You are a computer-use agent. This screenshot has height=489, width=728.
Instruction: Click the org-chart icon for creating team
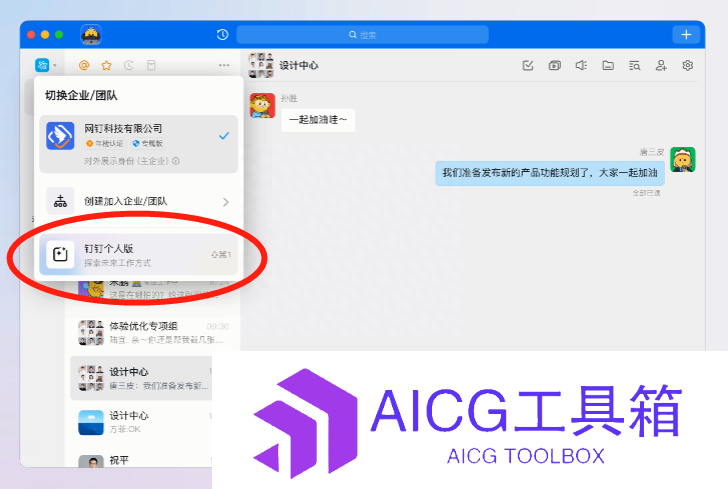pos(60,202)
